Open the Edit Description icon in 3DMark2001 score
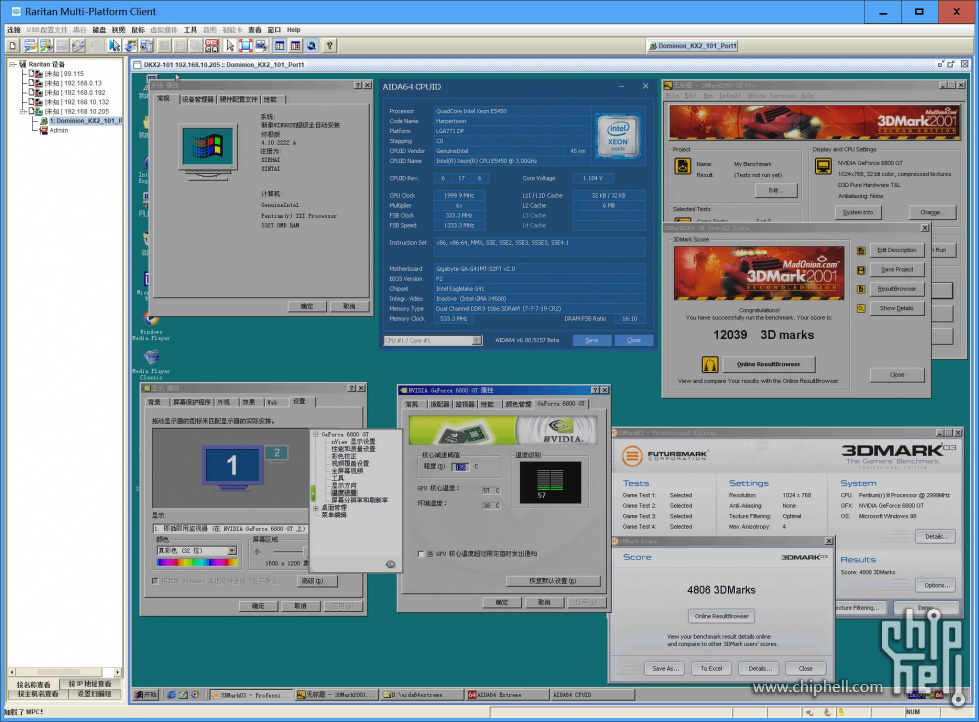Screen dimensions: 979x722 (861, 250)
